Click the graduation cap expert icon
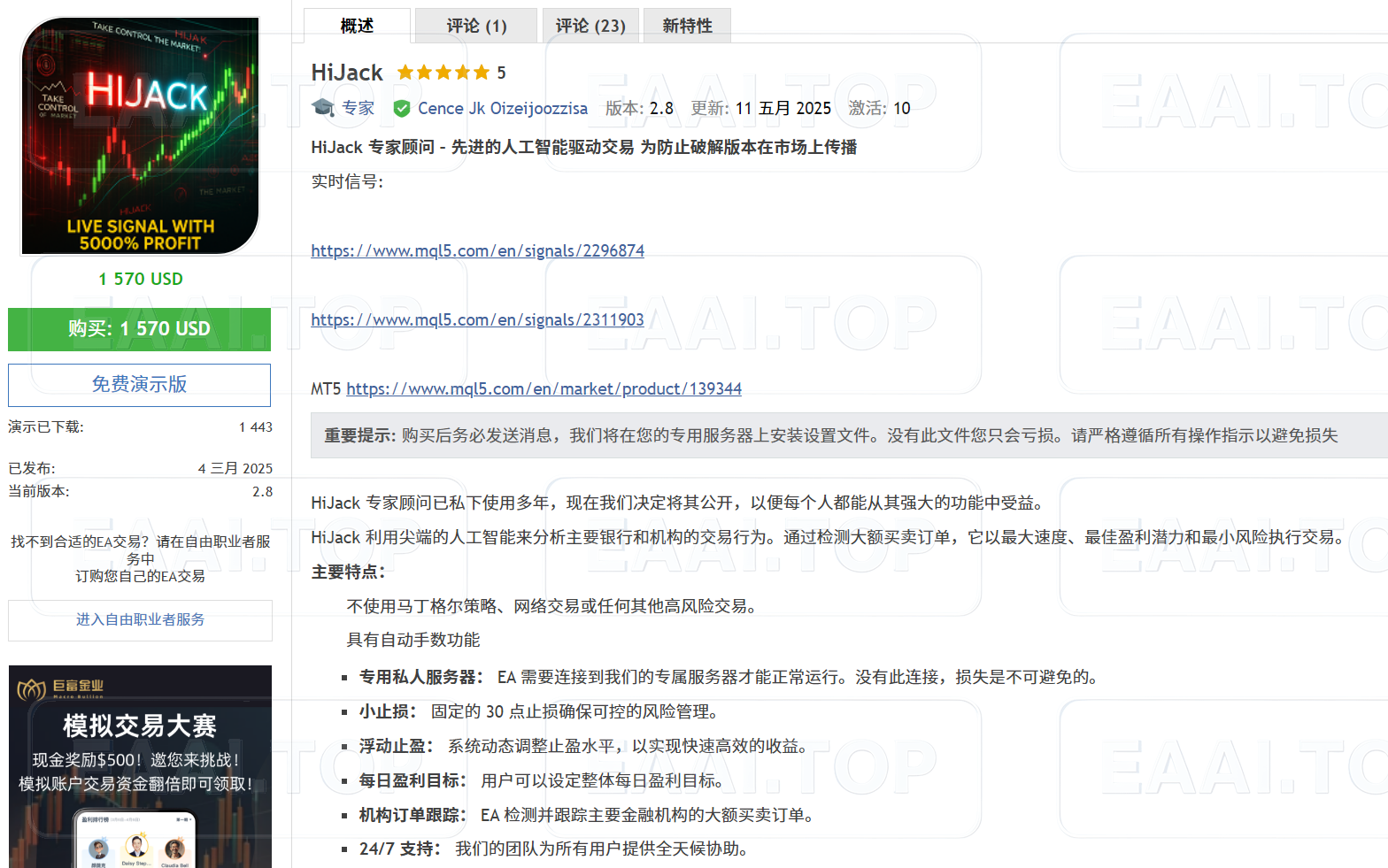Image resolution: width=1388 pixels, height=868 pixels. [323, 108]
